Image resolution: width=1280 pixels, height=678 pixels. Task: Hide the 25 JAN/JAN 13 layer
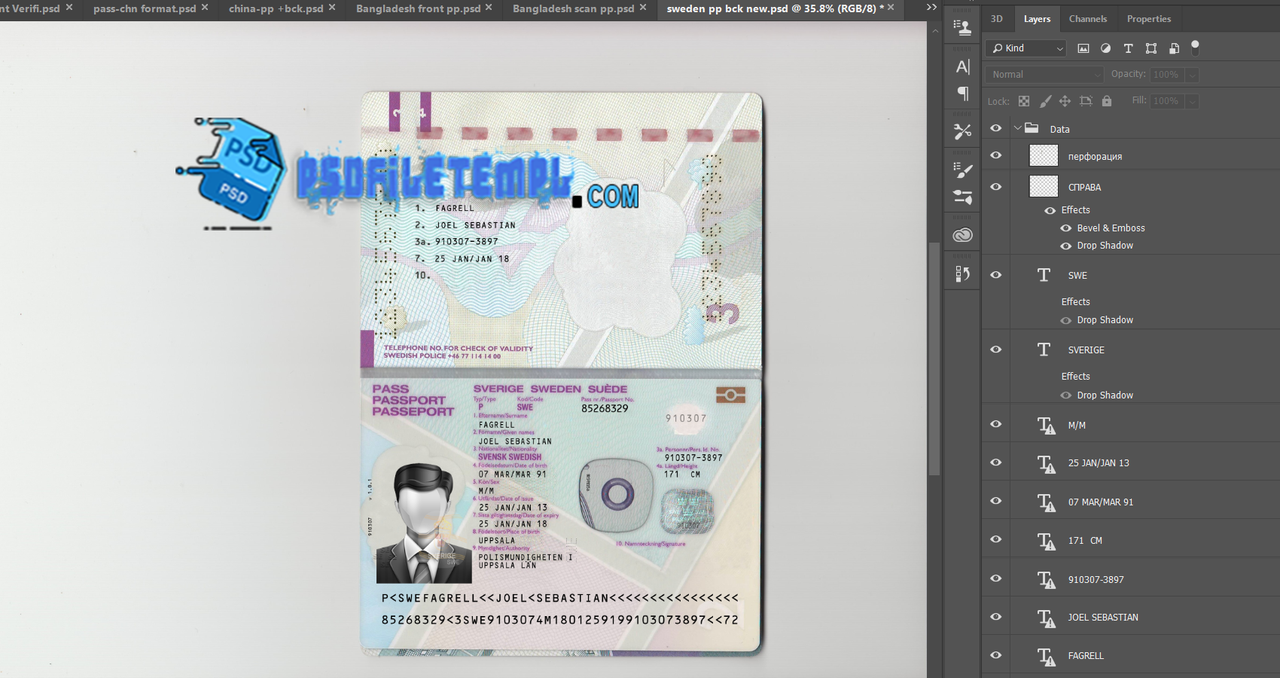pyautogui.click(x=996, y=463)
